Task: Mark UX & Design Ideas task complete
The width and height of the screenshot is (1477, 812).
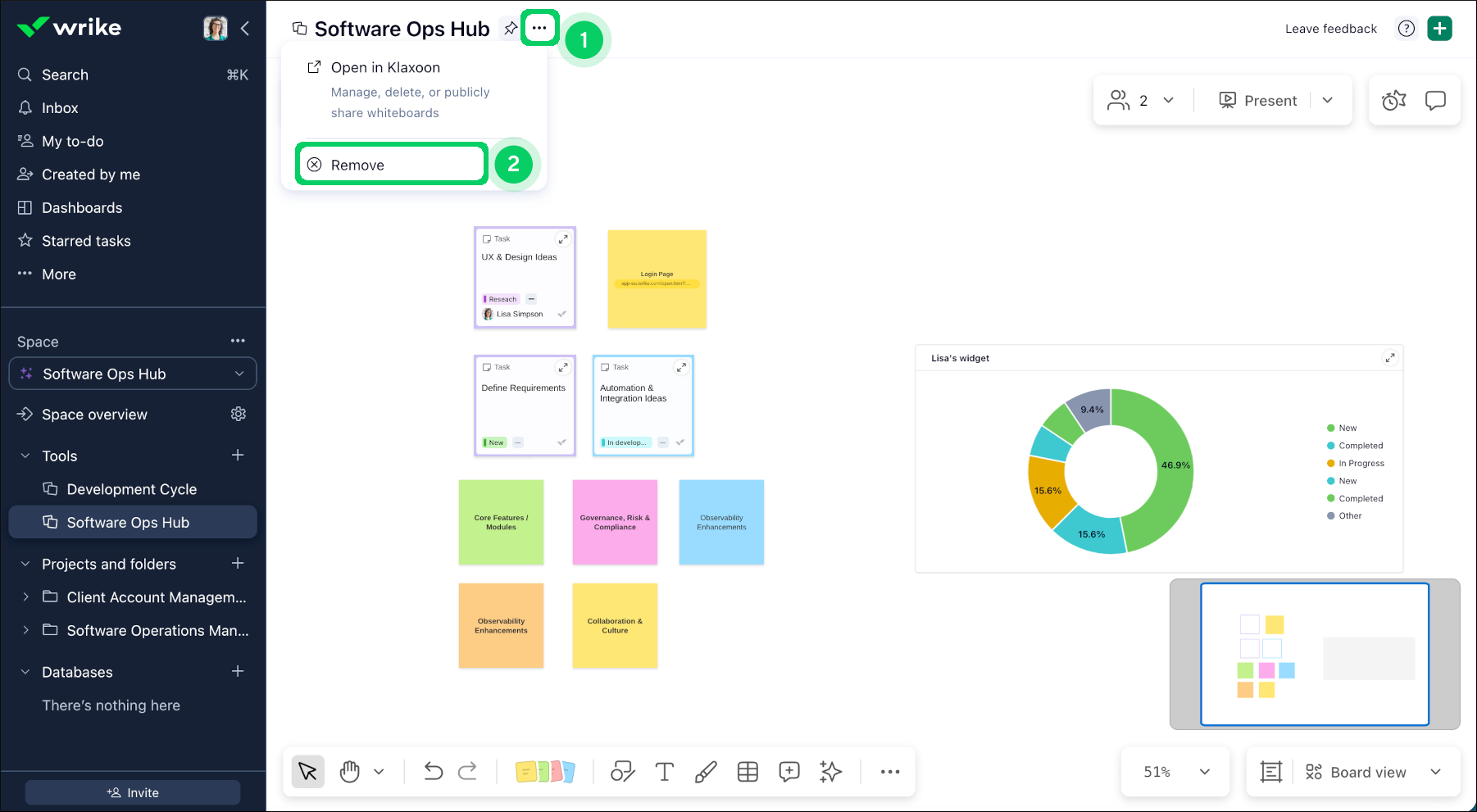Action: pyautogui.click(x=562, y=314)
